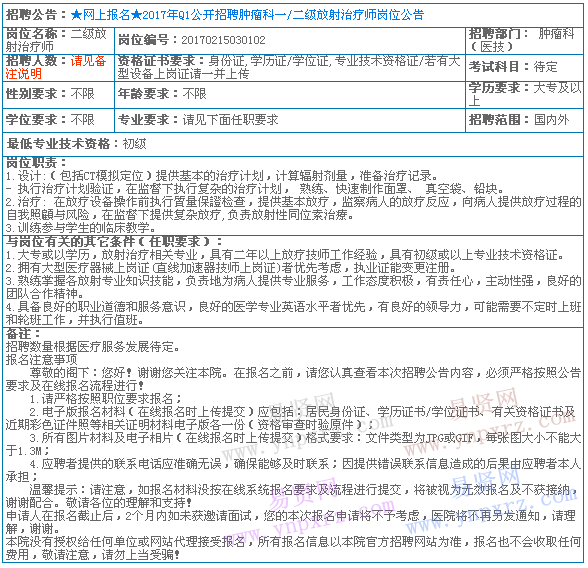588x568 pixels.
Task: Click the '专业要求：请见下面任职要求' cell
Action: (x=289, y=120)
